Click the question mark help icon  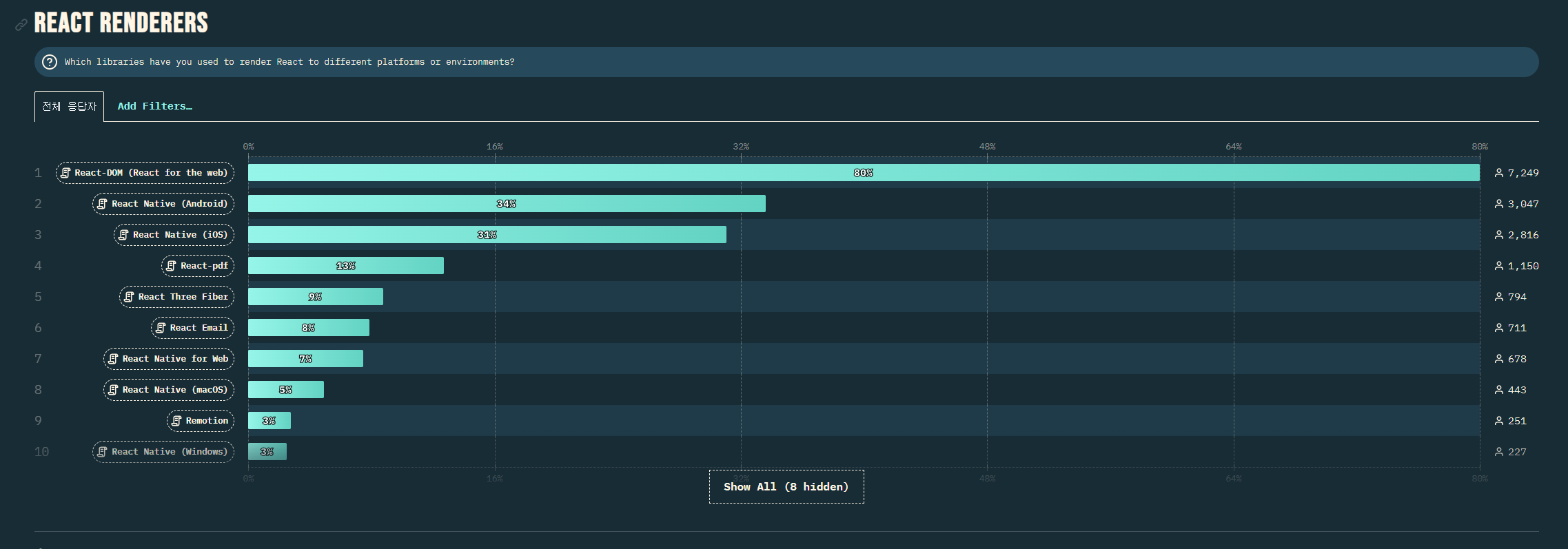[x=50, y=62]
